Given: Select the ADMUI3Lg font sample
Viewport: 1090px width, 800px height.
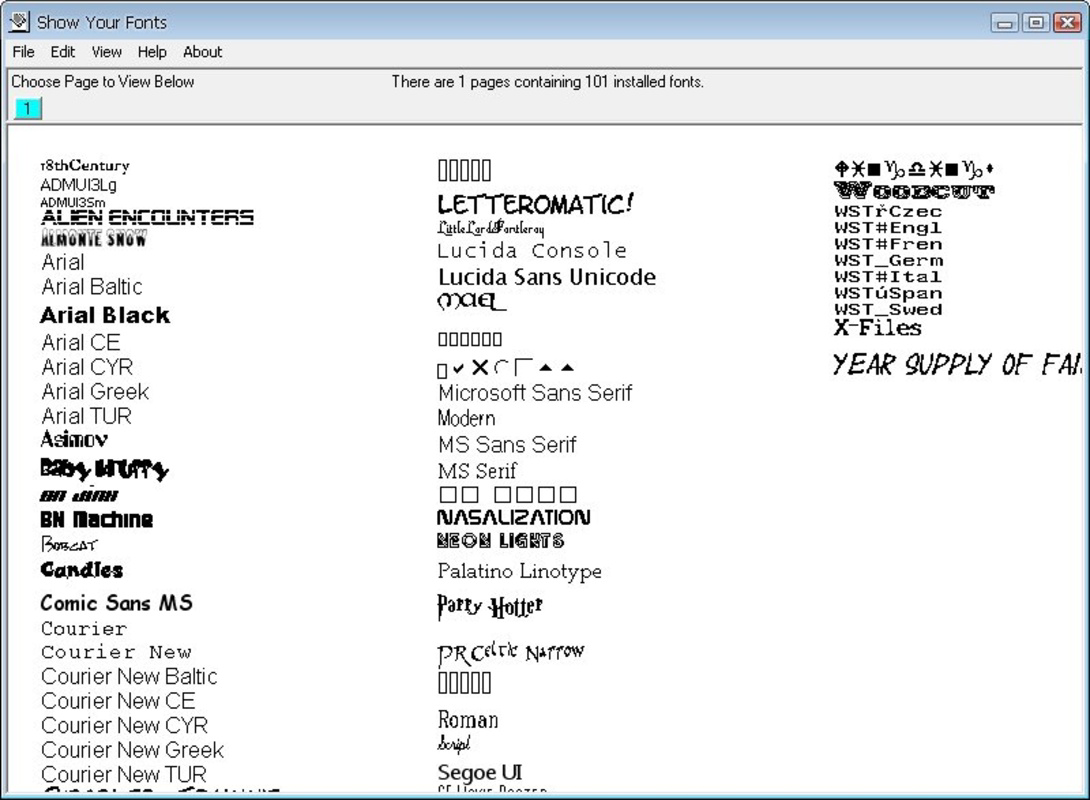Looking at the screenshot, I should (79, 185).
